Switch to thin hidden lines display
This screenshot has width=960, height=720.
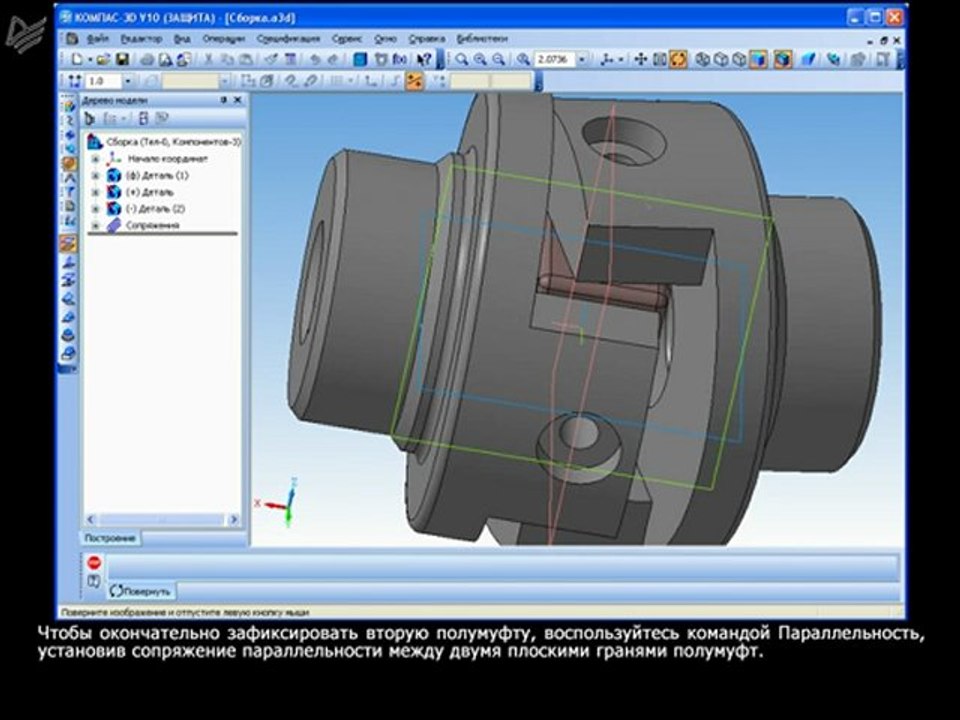740,59
